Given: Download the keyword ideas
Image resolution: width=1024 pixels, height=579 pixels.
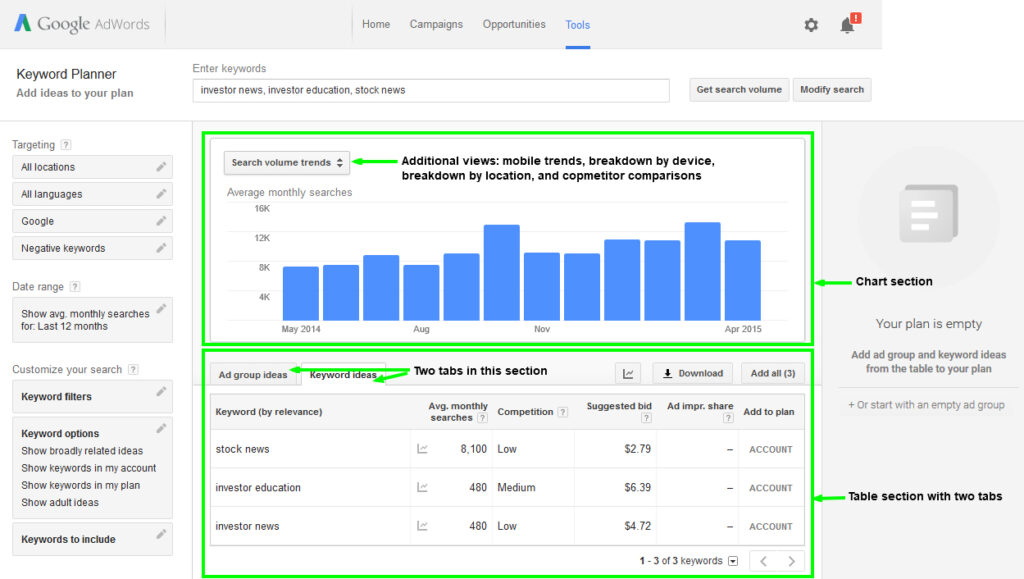Looking at the screenshot, I should pyautogui.click(x=693, y=373).
